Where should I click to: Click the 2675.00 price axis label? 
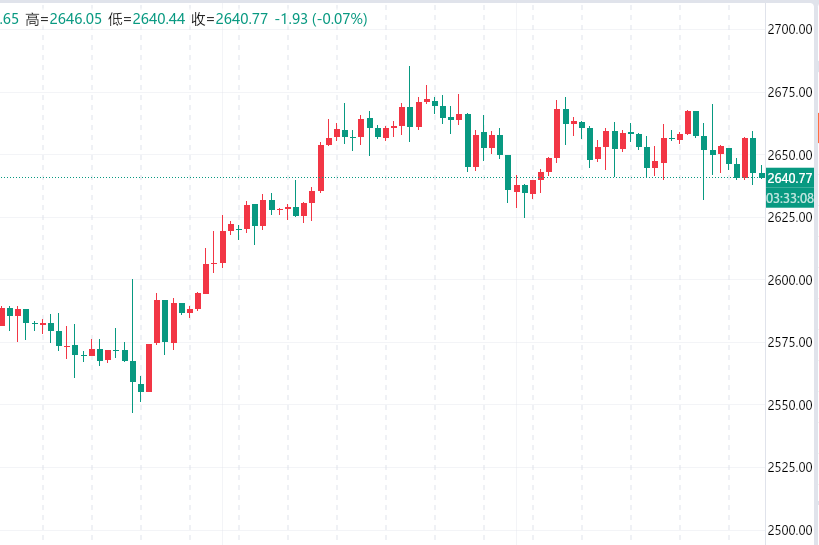tap(790, 92)
